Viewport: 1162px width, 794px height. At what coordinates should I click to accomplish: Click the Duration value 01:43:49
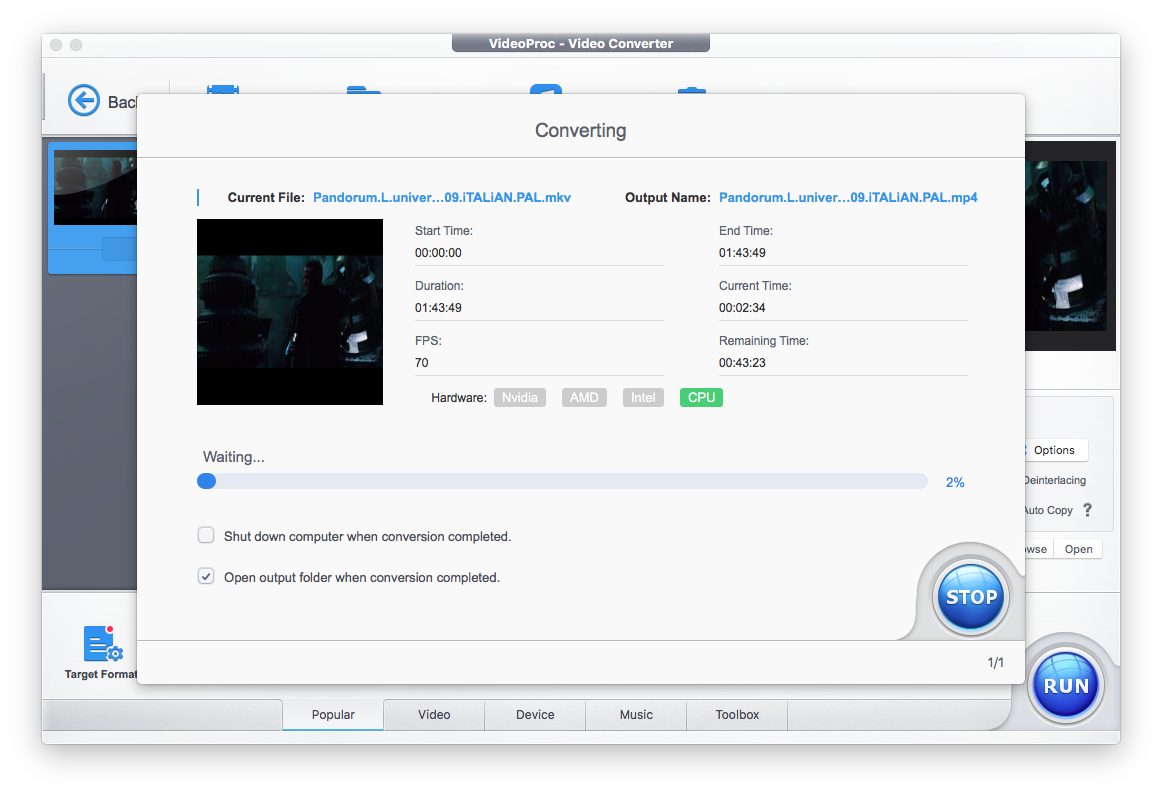[x=438, y=308]
